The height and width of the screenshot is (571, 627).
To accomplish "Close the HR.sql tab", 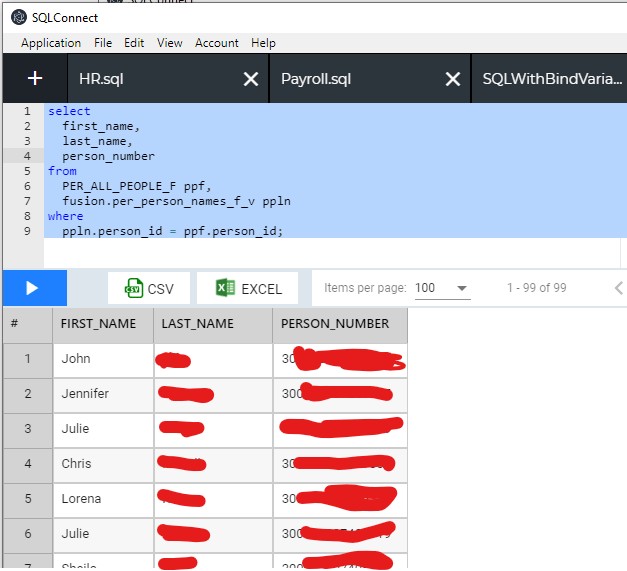I will point(251,79).
